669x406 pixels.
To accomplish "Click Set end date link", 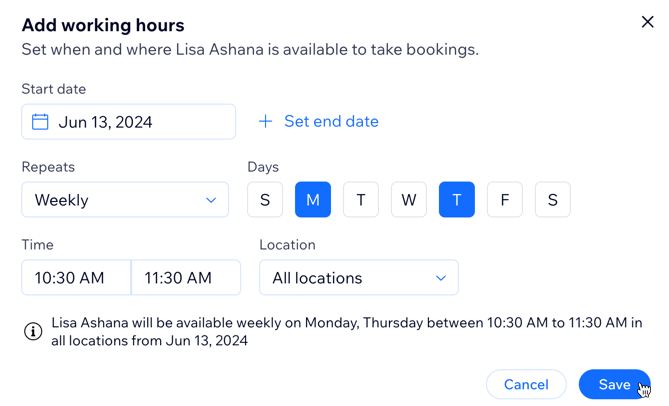I will [x=331, y=122].
